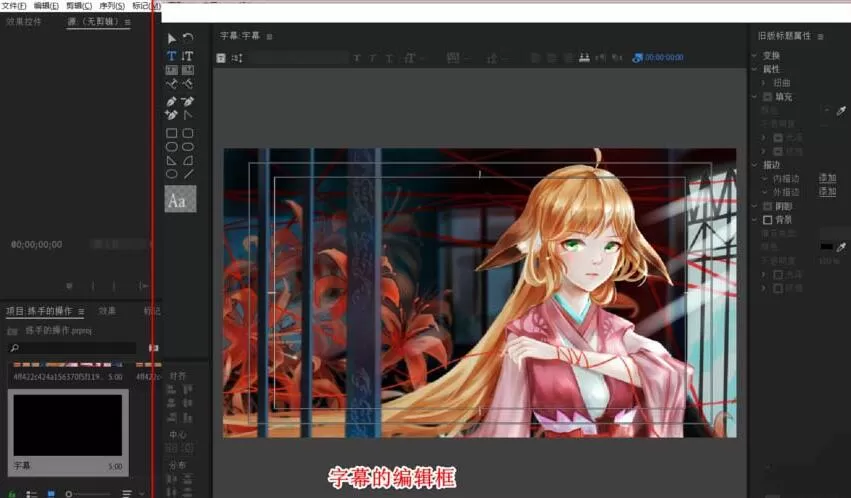The height and width of the screenshot is (498, 851).
Task: Pick the Rotation tool icon
Action: tap(188, 37)
